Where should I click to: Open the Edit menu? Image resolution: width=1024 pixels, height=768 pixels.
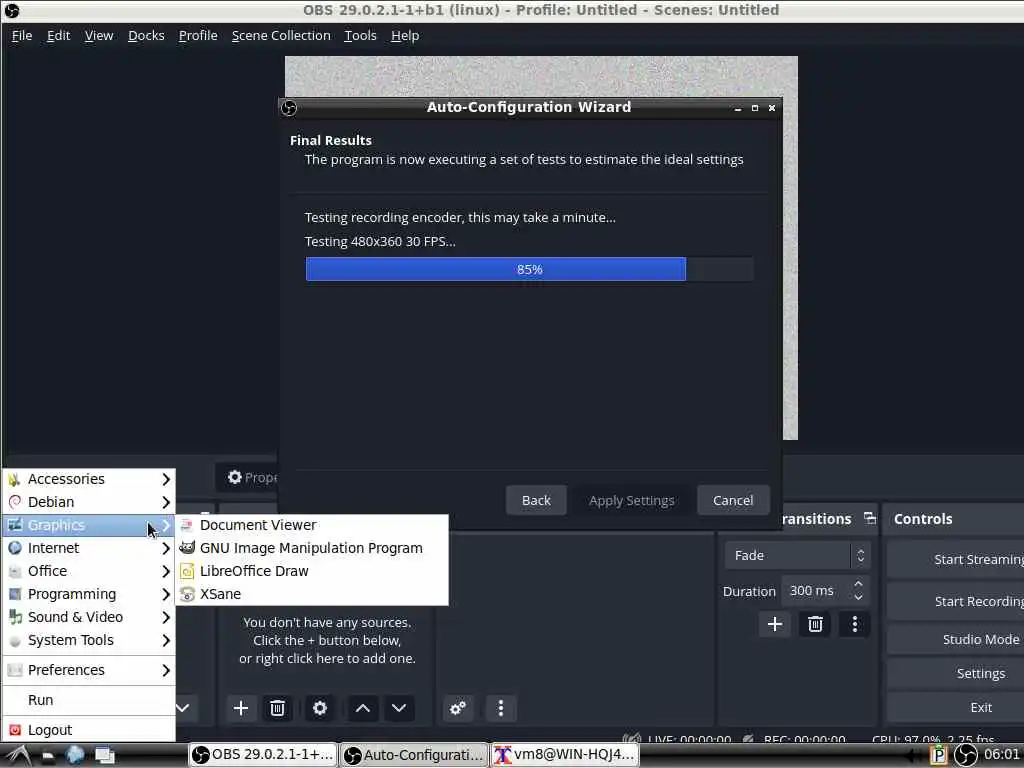point(58,36)
